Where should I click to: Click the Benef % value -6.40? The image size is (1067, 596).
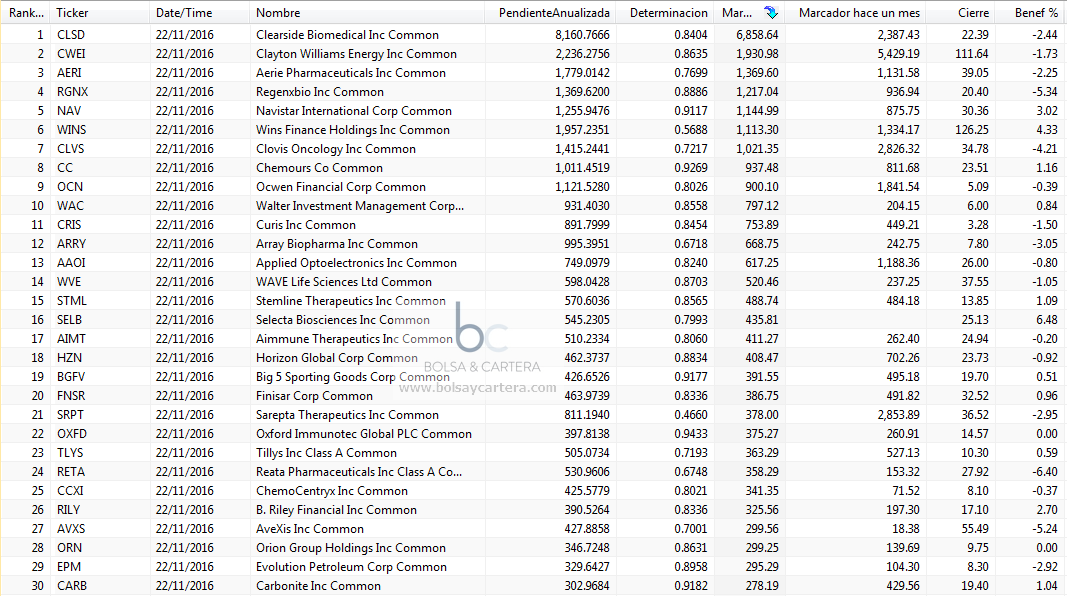pos(1045,473)
